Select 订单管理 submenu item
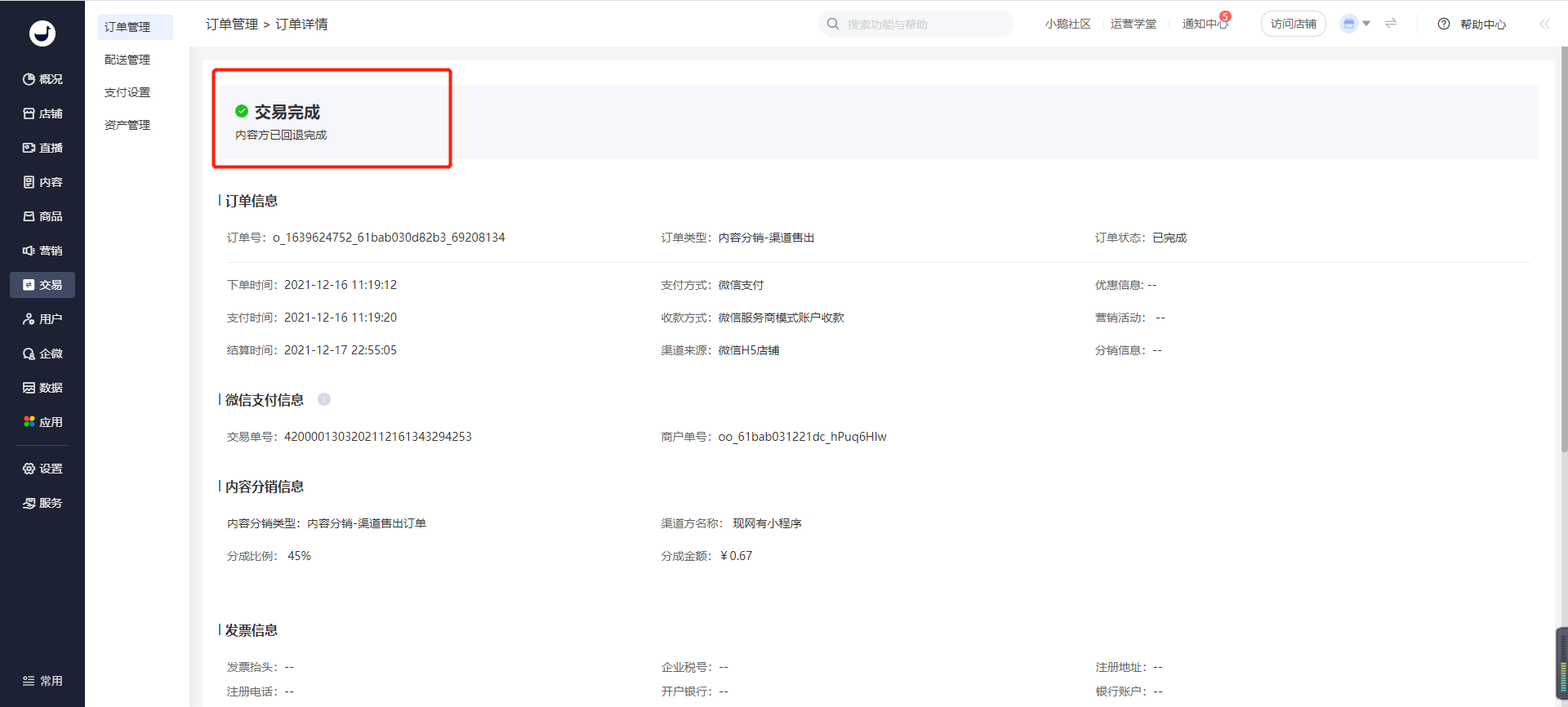This screenshot has width=1568, height=707. (x=135, y=27)
